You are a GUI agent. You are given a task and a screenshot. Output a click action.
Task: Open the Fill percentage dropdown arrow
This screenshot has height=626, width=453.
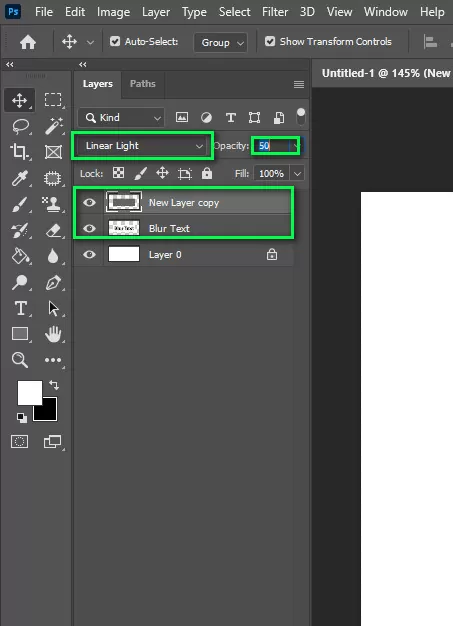click(297, 174)
